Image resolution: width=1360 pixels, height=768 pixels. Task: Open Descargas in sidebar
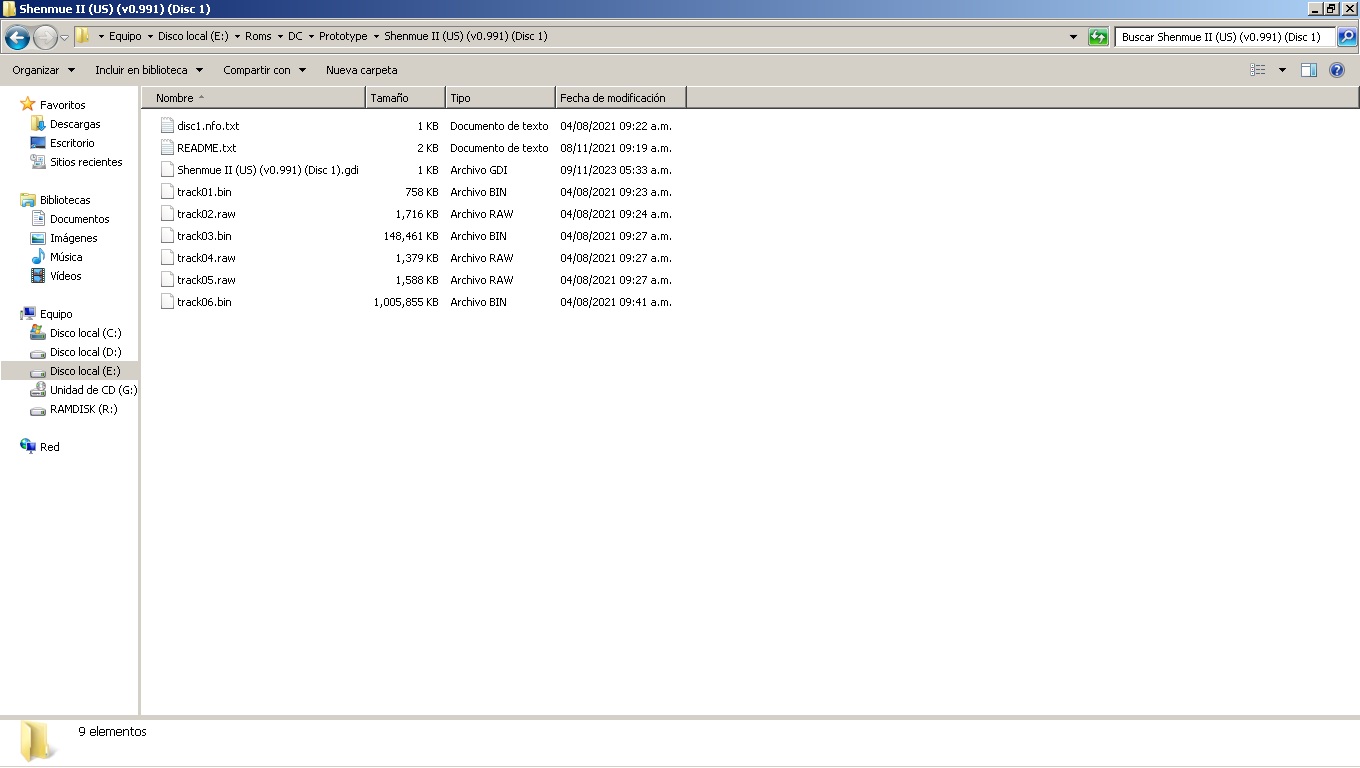75,124
